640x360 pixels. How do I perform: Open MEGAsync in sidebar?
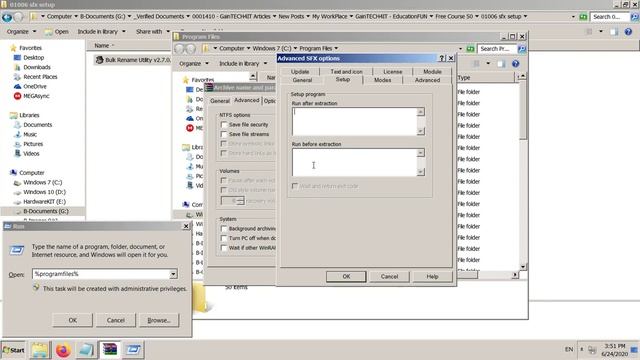(36, 96)
